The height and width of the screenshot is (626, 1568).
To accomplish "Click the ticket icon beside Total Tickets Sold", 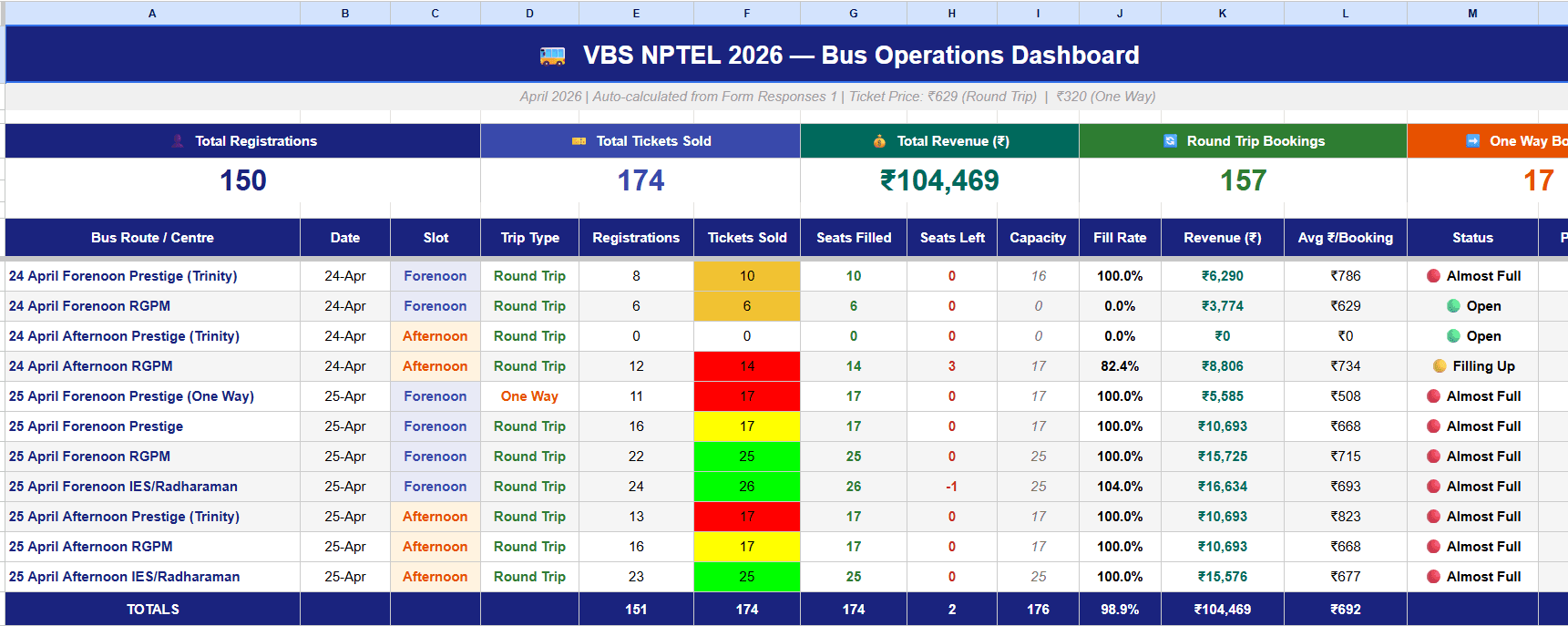I will point(579,141).
